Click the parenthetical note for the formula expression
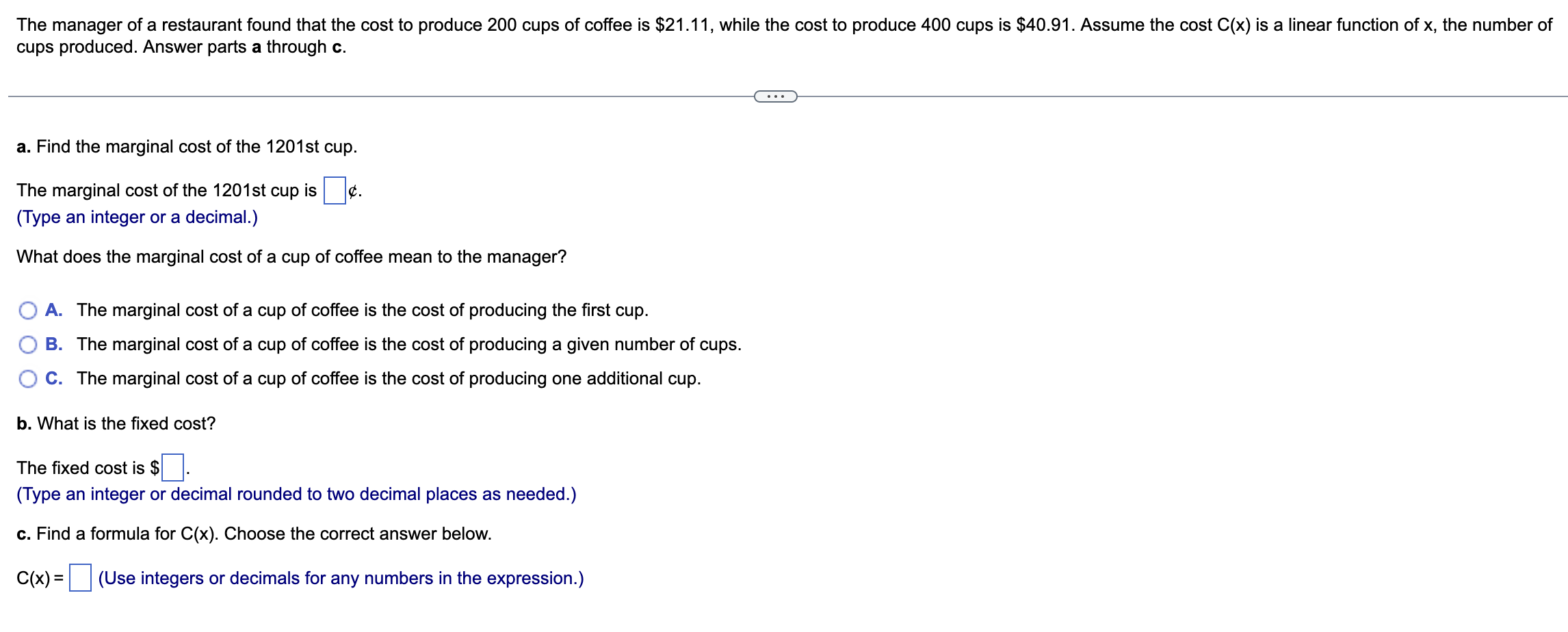 pos(341,578)
